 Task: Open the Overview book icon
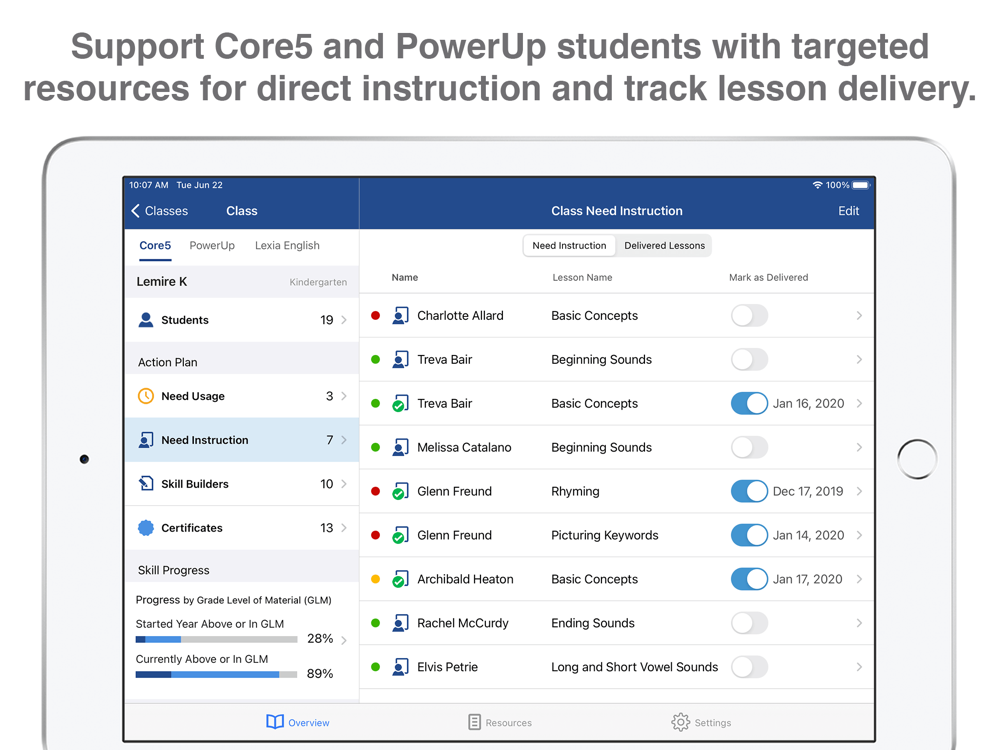(275, 722)
